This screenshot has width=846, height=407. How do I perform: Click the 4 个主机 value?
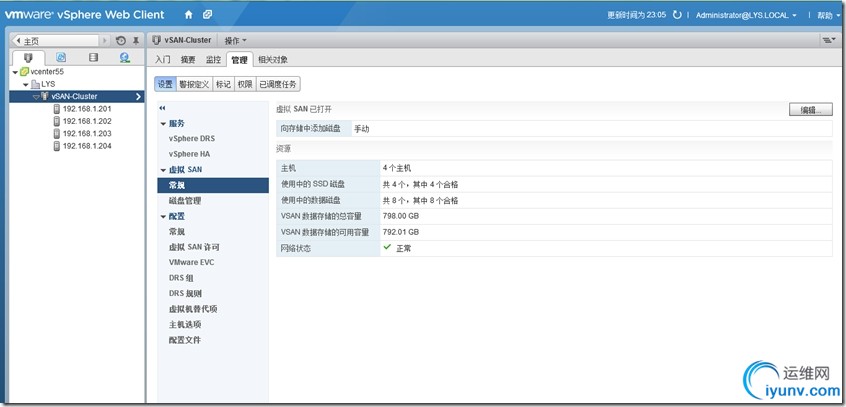[x=397, y=168]
